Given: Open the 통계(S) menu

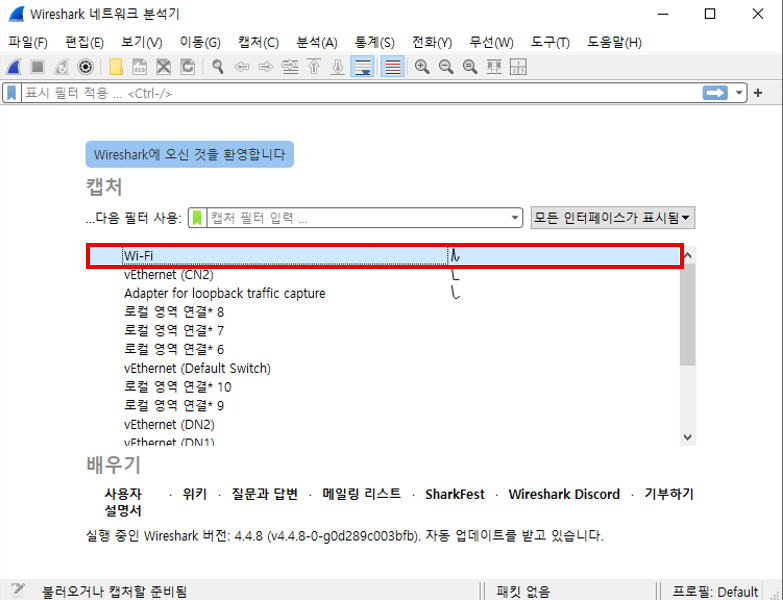Looking at the screenshot, I should point(374,42).
